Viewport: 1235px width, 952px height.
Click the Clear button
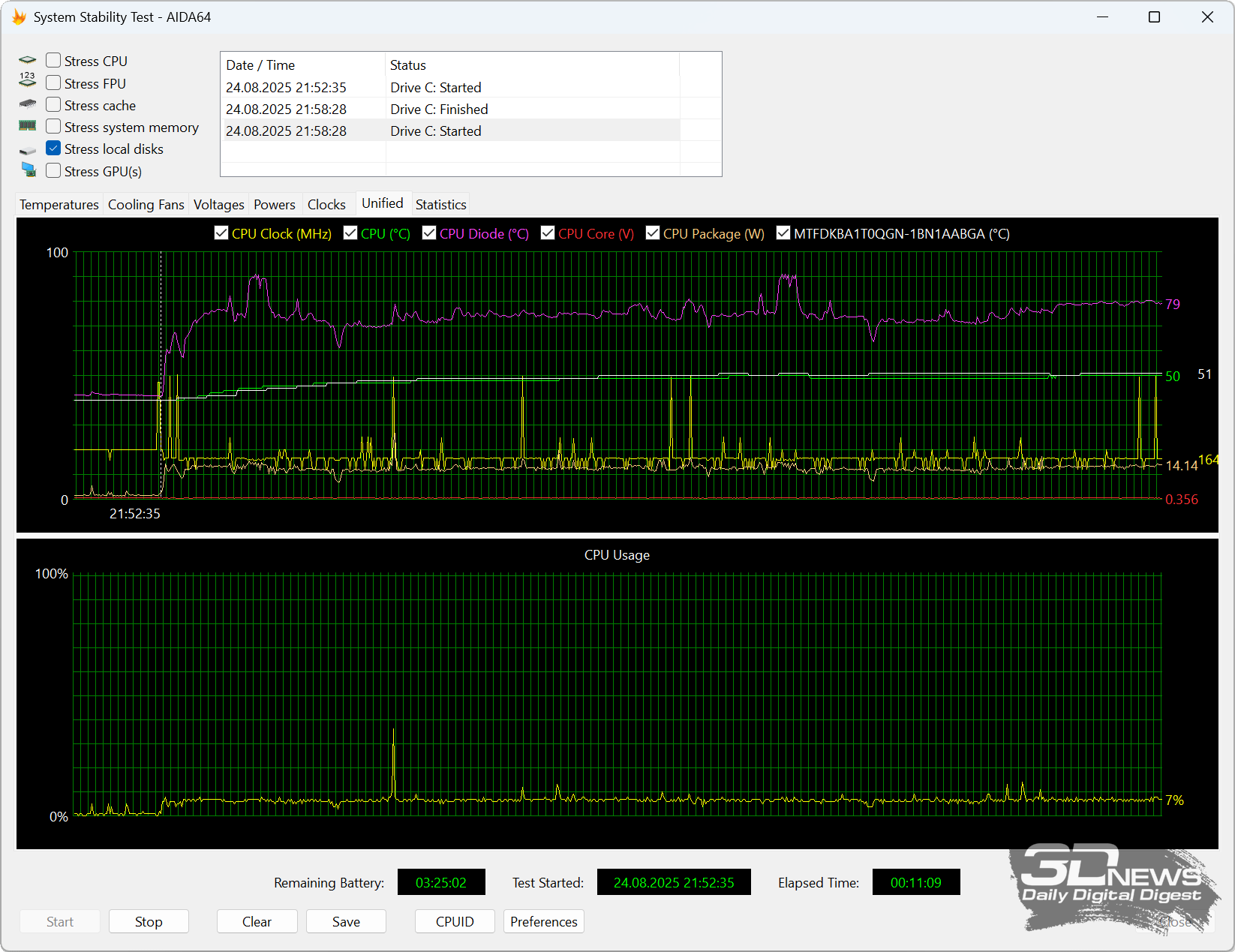257,921
